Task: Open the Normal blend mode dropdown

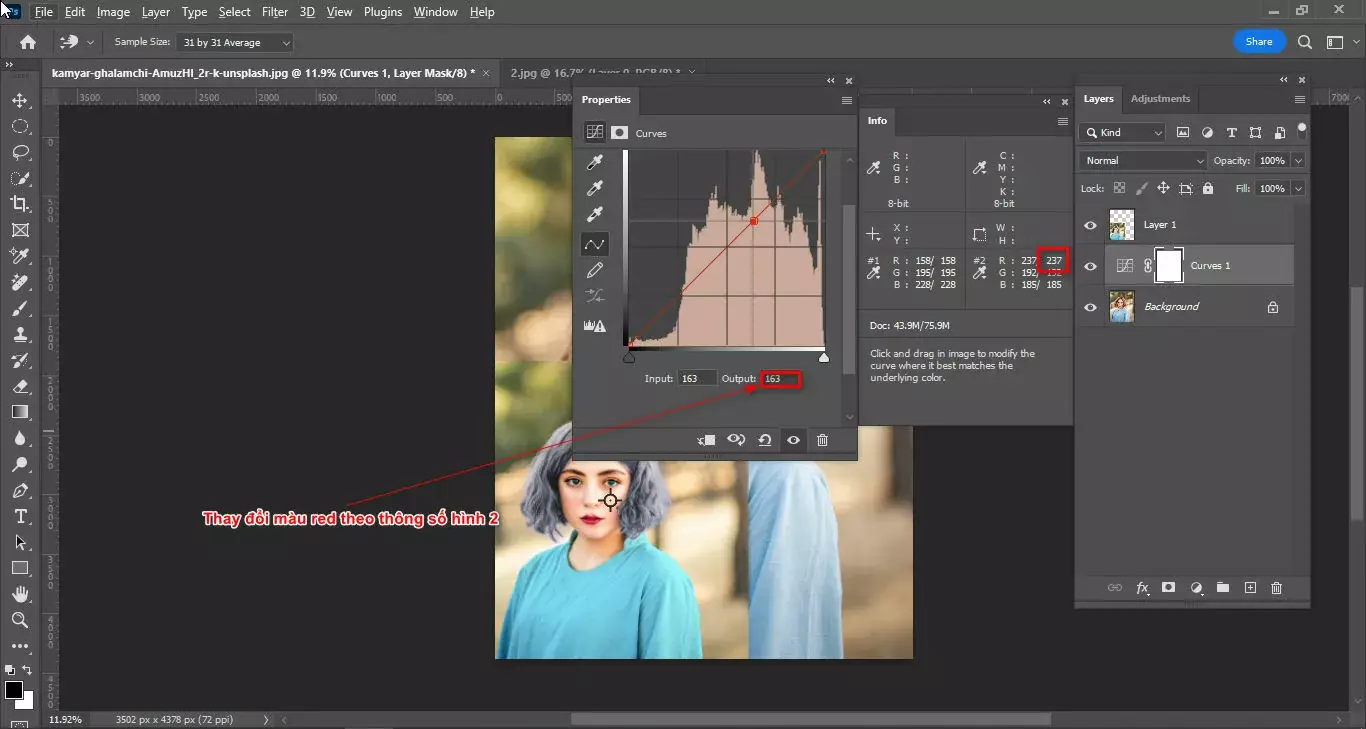Action: click(1140, 160)
